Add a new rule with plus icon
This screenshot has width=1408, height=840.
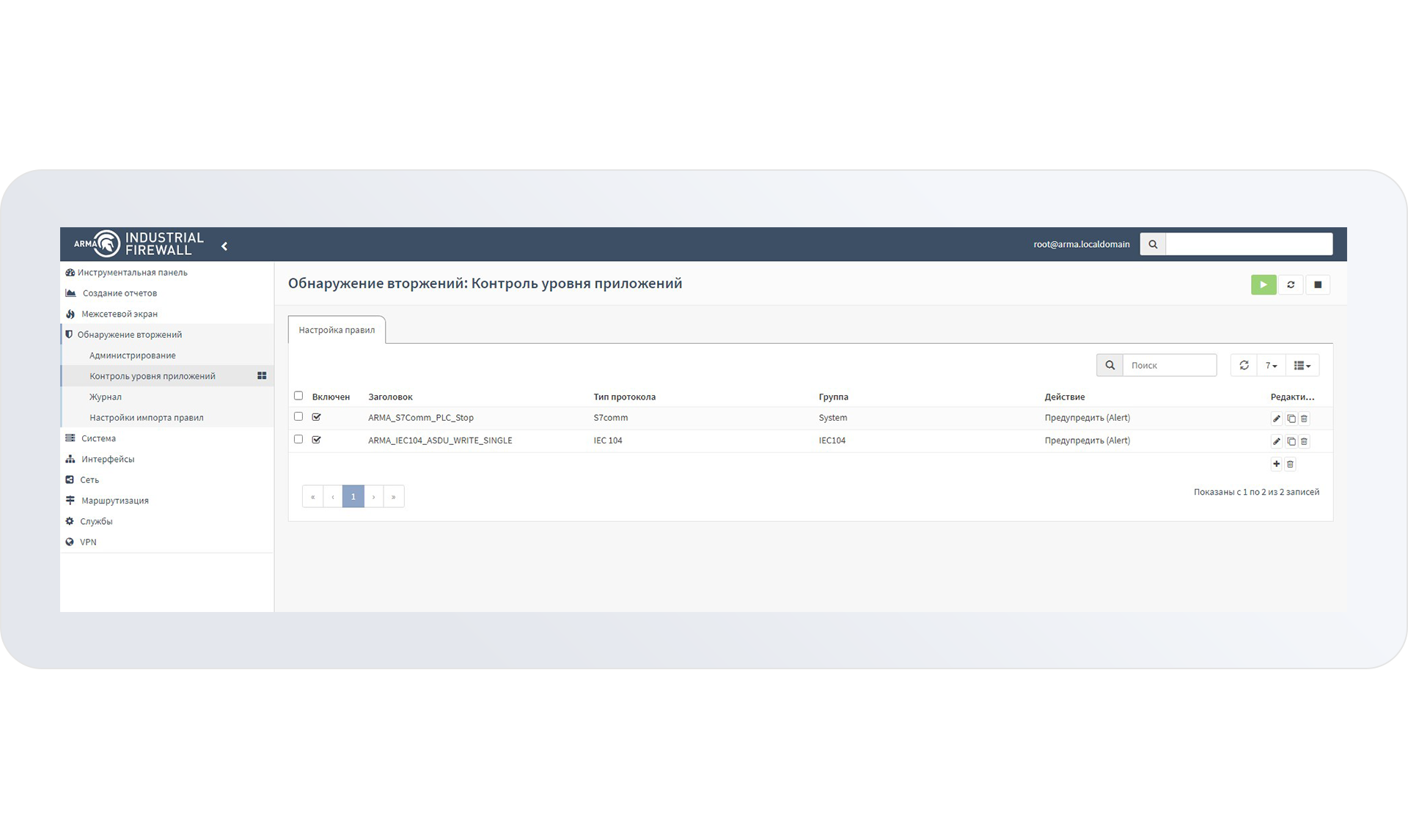tap(1276, 464)
